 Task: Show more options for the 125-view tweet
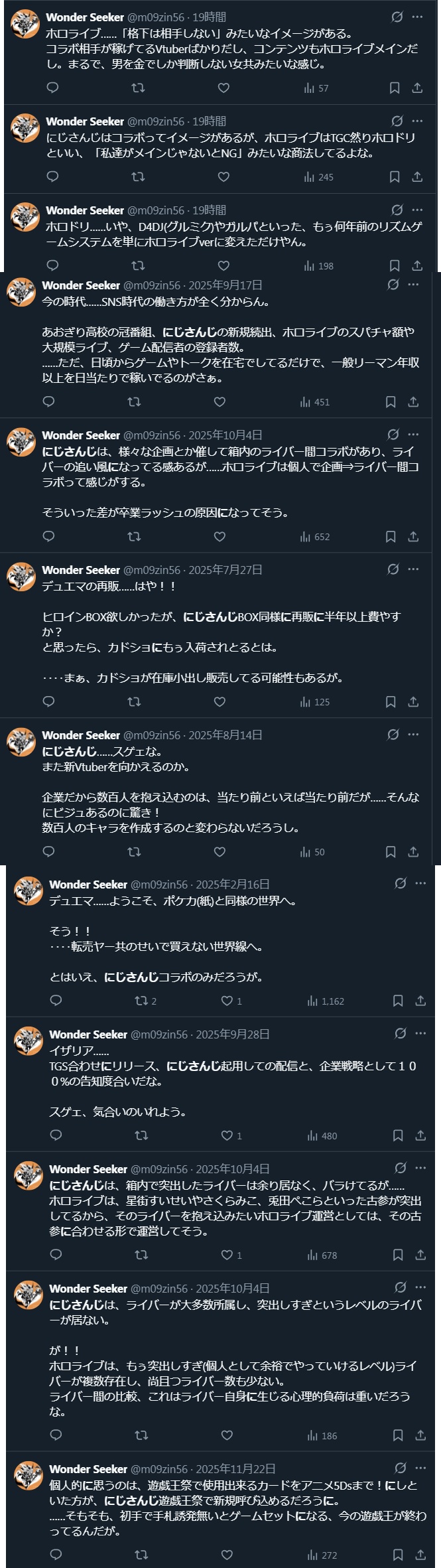point(413,569)
